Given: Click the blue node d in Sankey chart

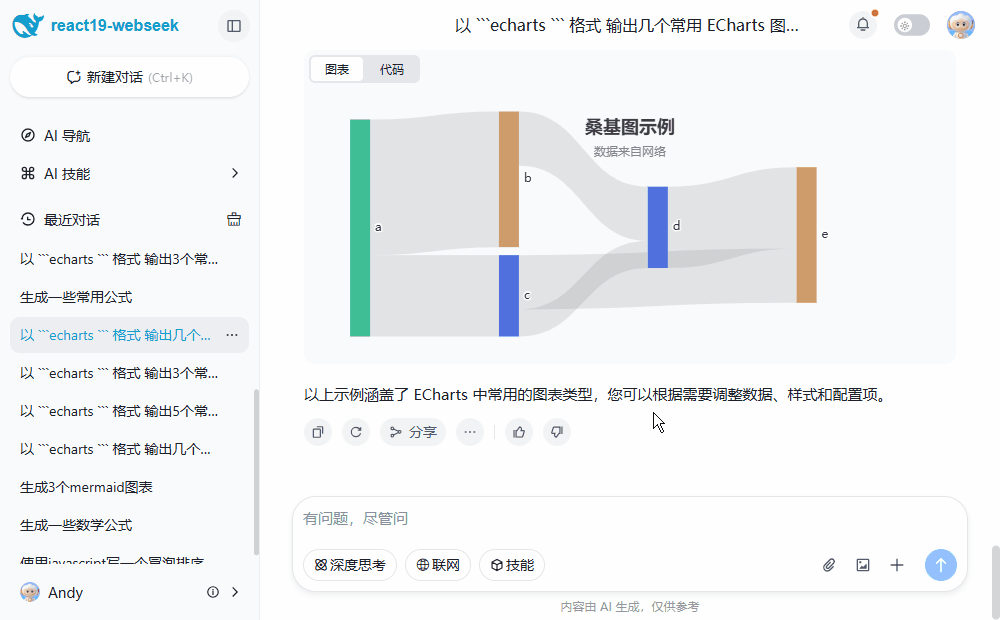Looking at the screenshot, I should tap(658, 227).
